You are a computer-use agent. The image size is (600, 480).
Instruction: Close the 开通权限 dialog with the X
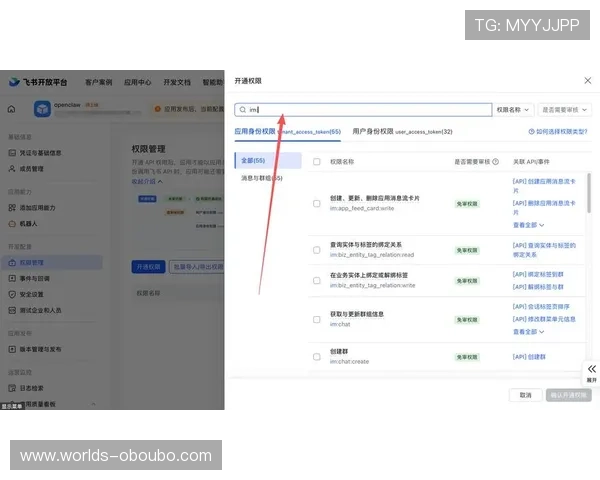click(588, 81)
